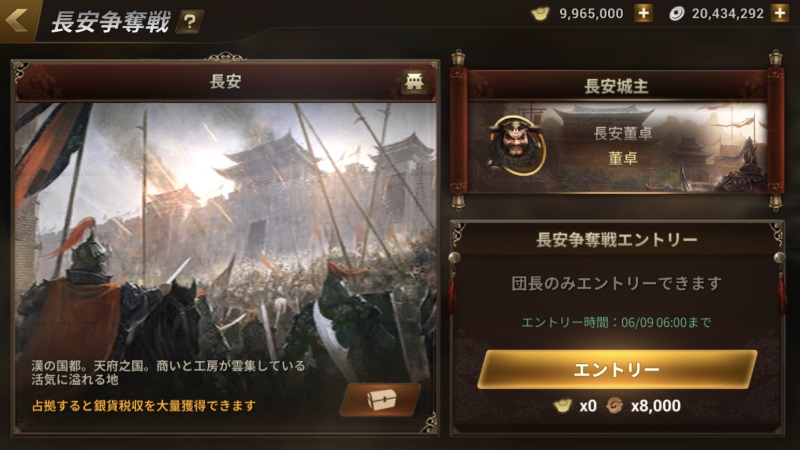
Task: Open the help question mark icon
Action: click(x=189, y=22)
